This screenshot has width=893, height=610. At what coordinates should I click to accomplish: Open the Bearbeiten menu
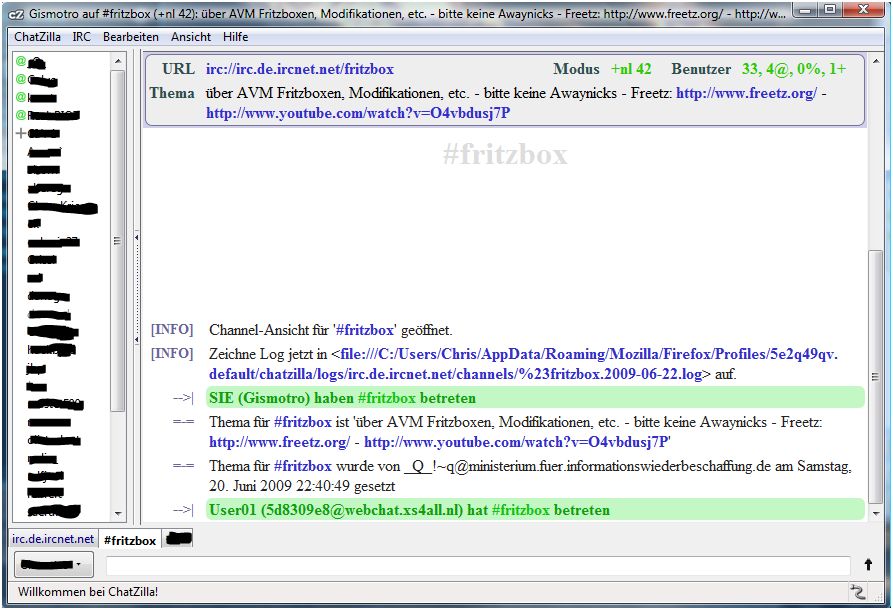131,37
